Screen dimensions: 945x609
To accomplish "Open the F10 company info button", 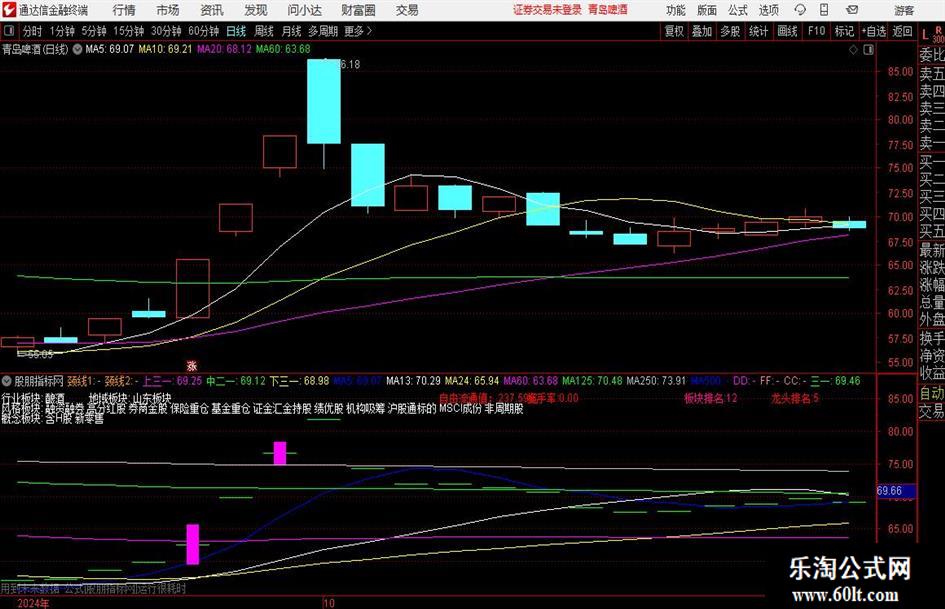I will pos(817,31).
